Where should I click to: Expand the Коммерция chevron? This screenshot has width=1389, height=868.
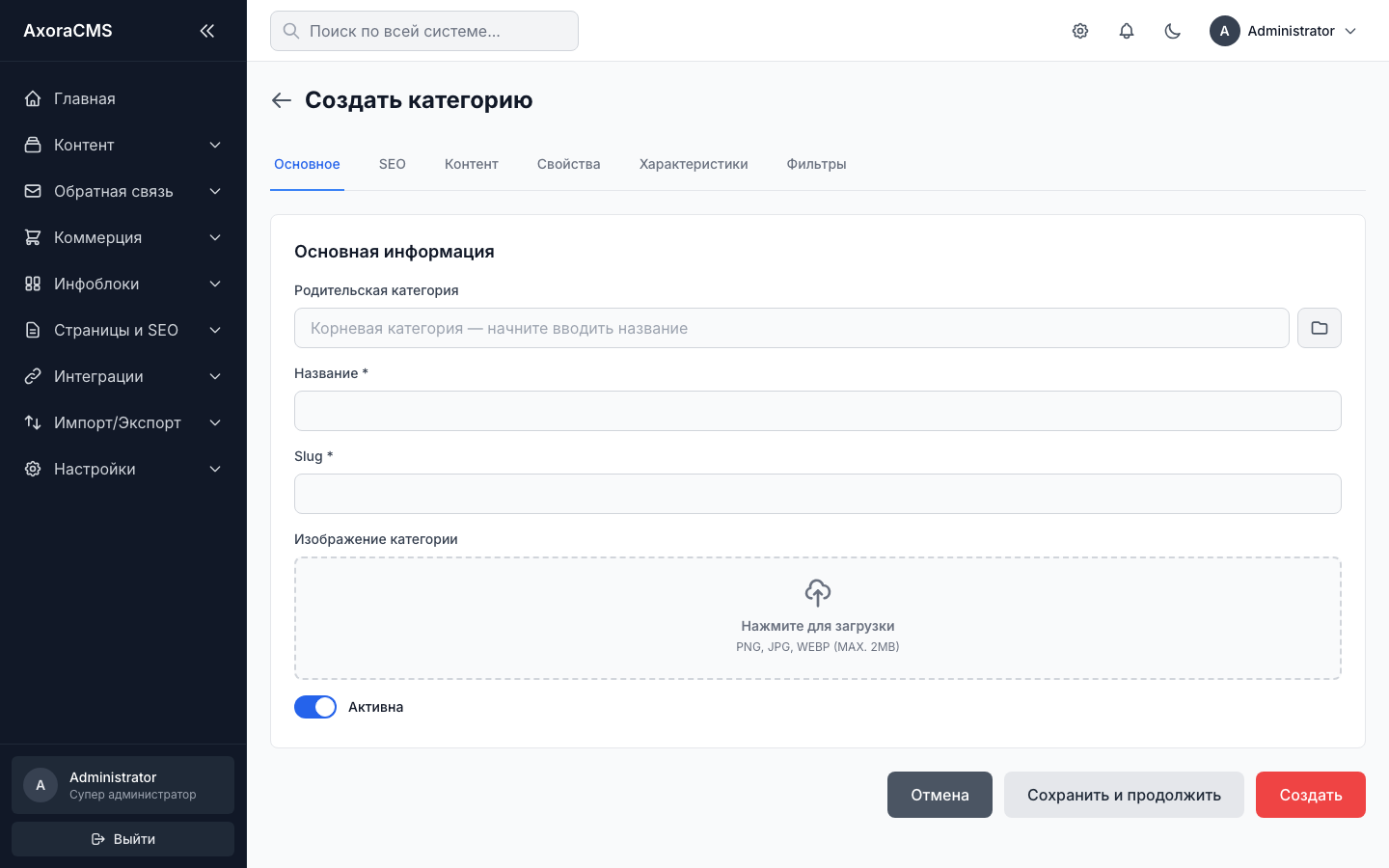pos(215,237)
